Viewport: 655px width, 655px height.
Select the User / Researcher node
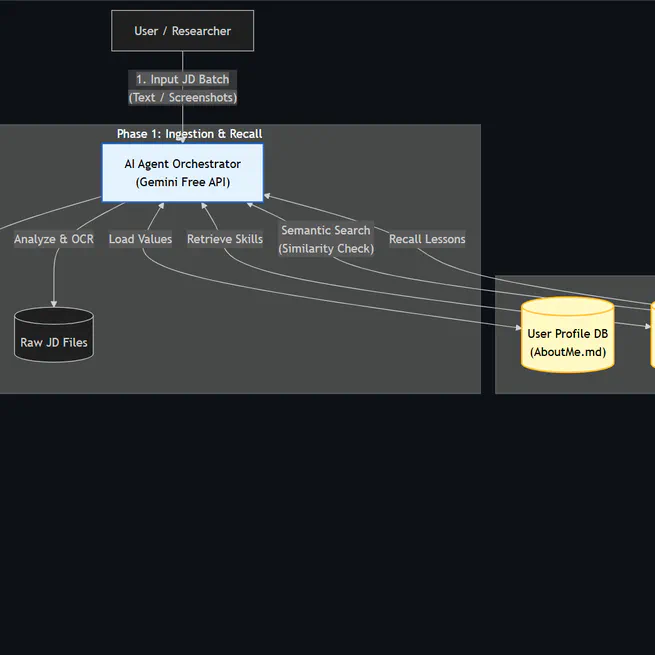(182, 31)
